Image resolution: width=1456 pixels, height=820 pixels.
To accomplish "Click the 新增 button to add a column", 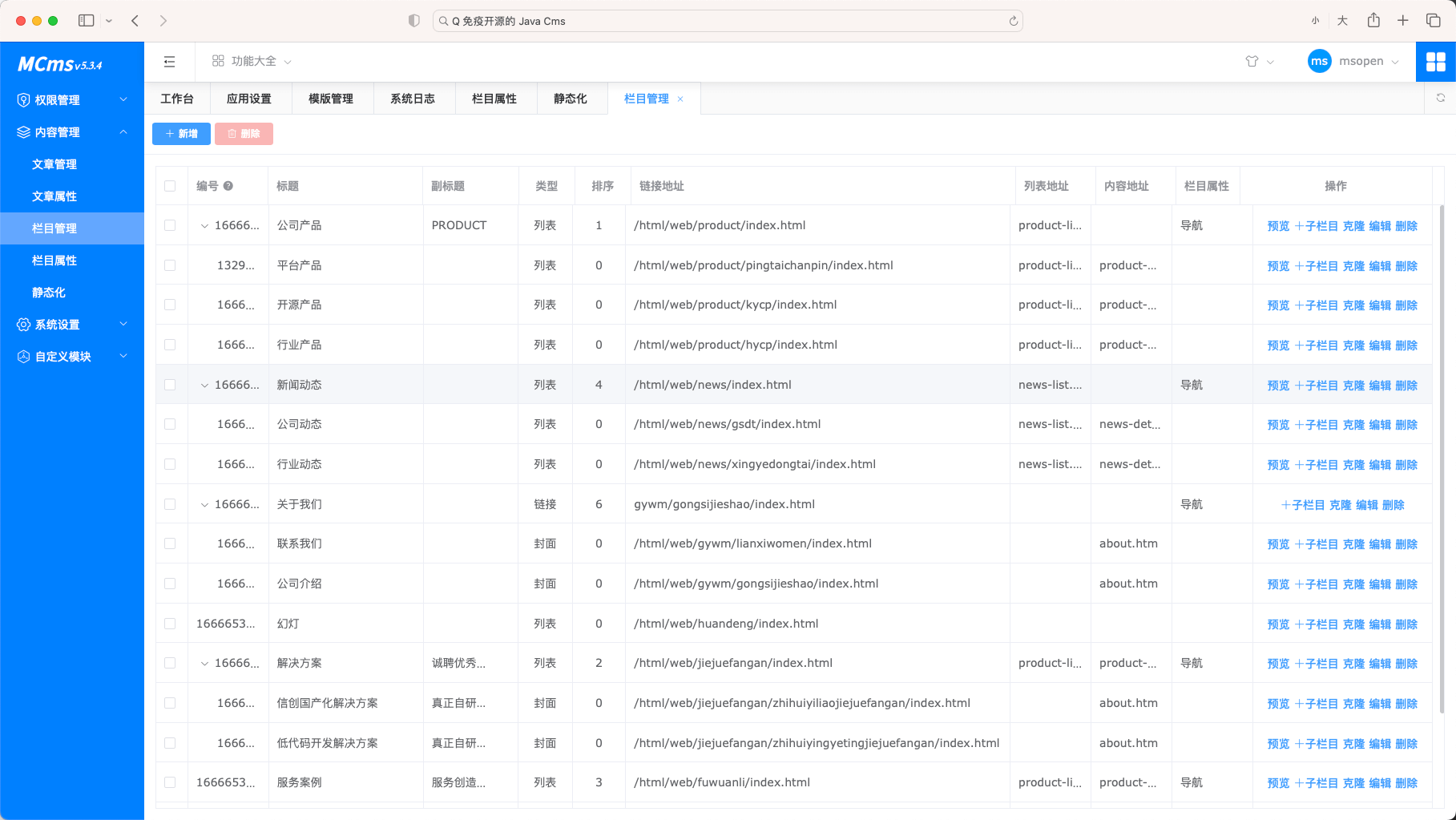I will click(180, 134).
